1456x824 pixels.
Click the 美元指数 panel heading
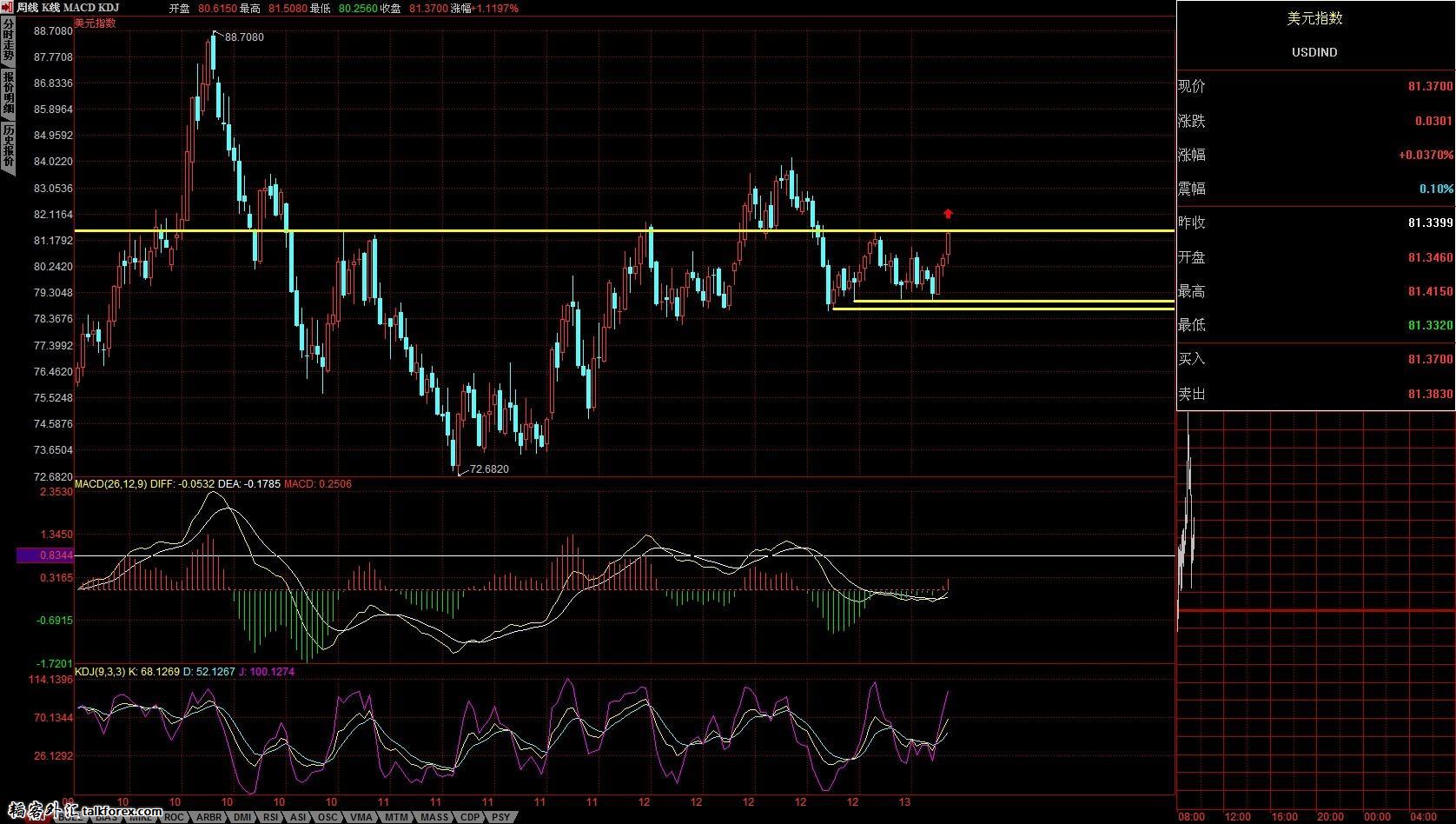1314,18
